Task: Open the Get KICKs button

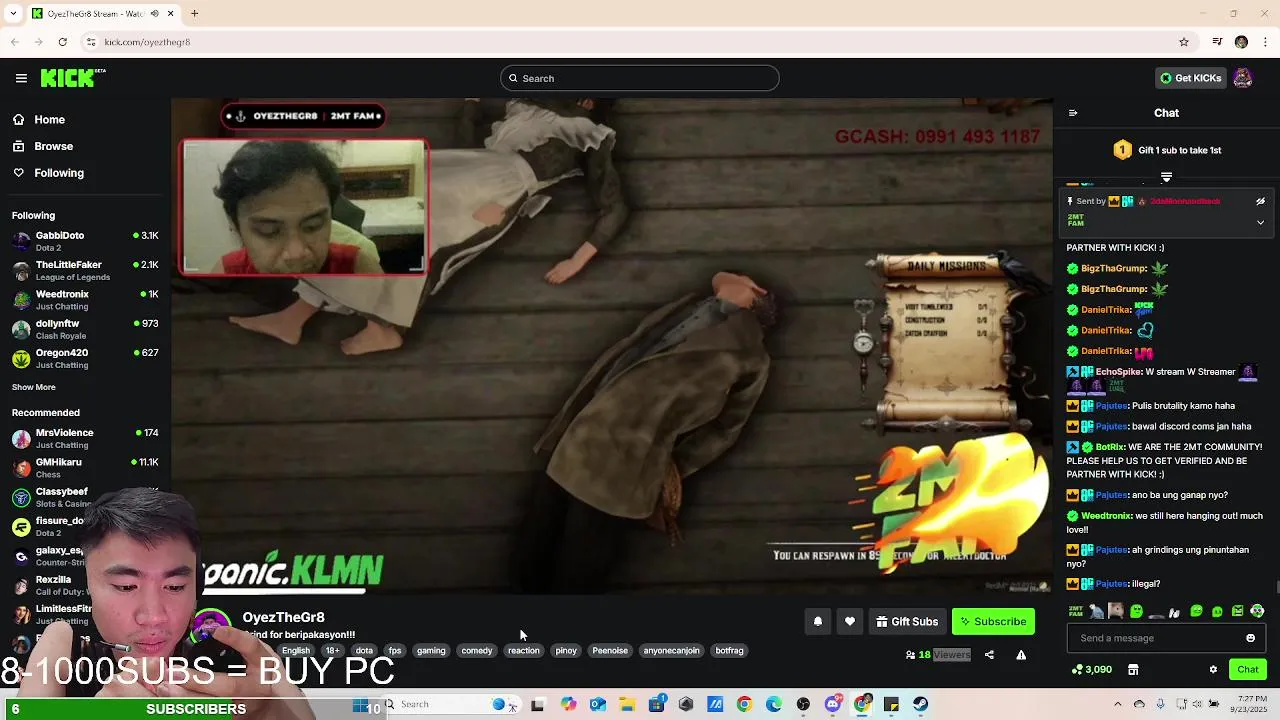Action: (x=1190, y=78)
